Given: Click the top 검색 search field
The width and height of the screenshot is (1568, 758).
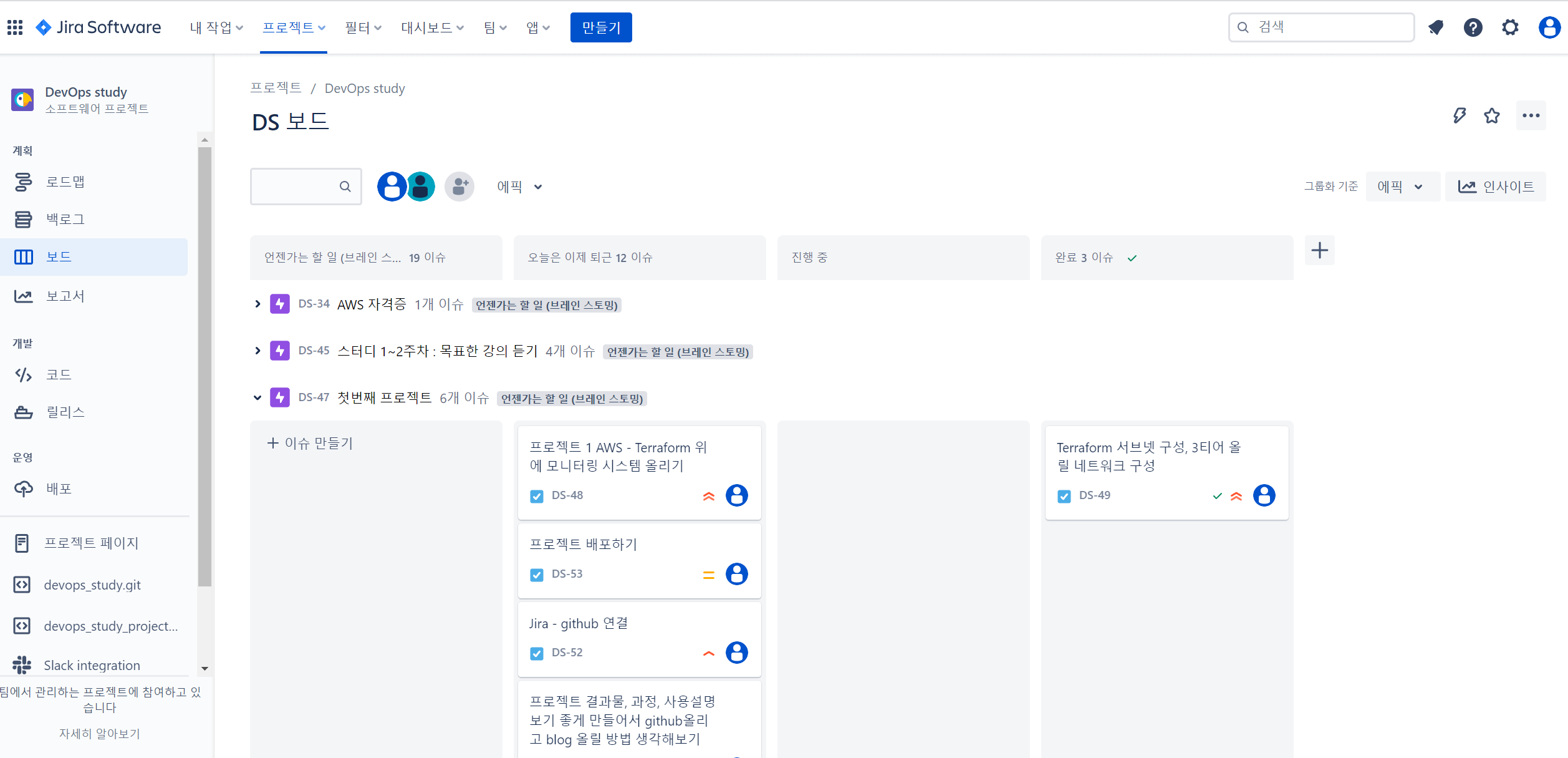Looking at the screenshot, I should tap(1321, 27).
